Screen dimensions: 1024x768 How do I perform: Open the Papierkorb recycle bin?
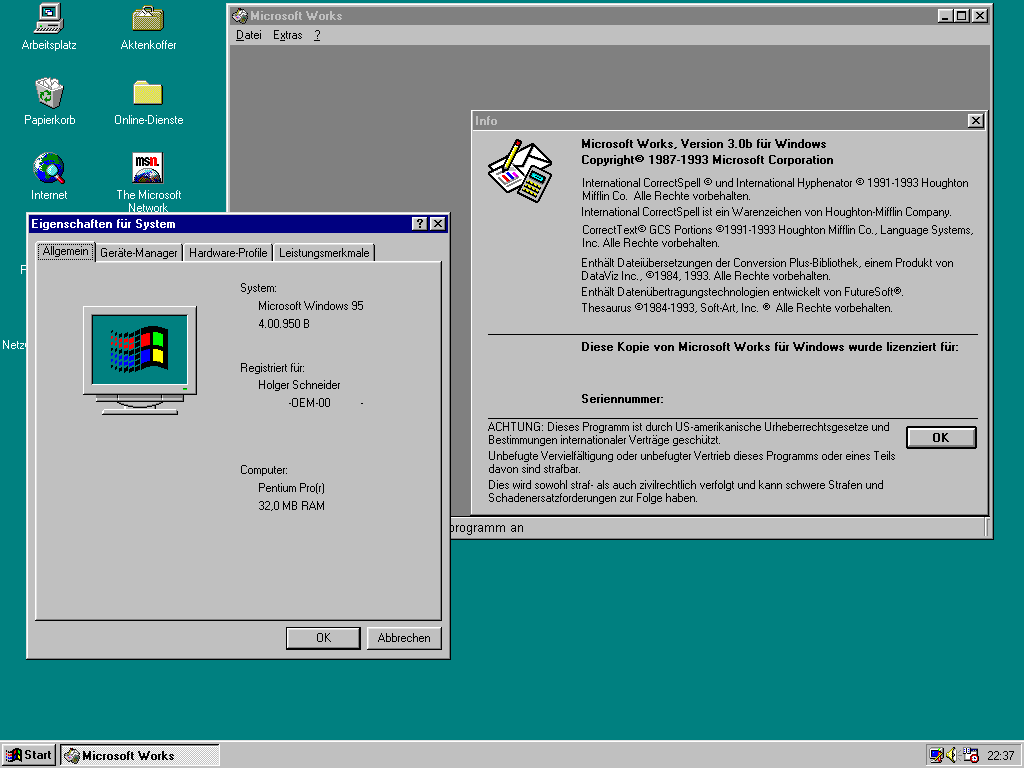[x=49, y=94]
